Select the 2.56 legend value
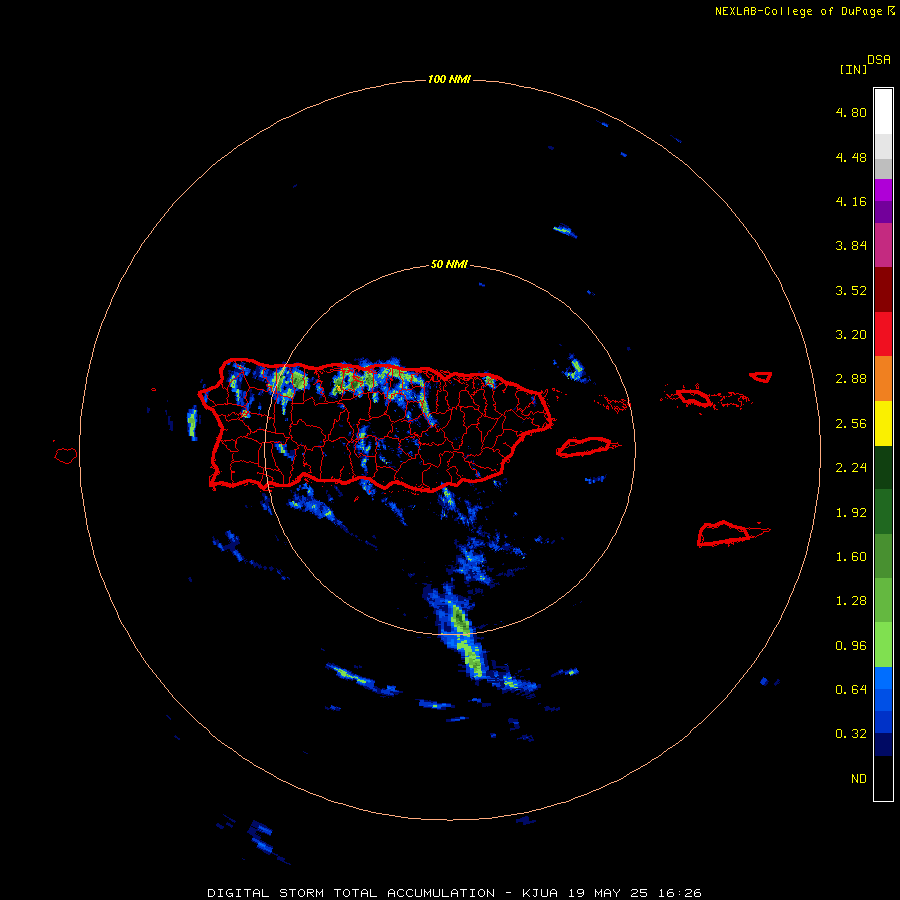This screenshot has height=900, width=900. (851, 424)
